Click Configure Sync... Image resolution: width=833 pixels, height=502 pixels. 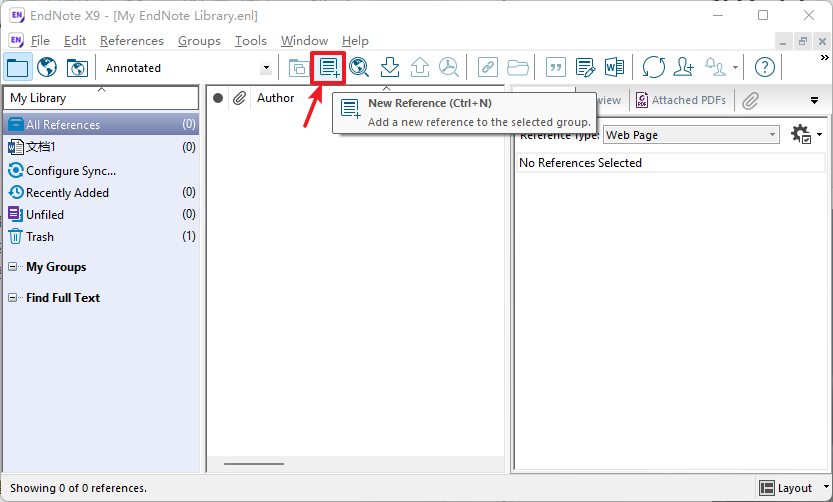pyautogui.click(x=101, y=171)
